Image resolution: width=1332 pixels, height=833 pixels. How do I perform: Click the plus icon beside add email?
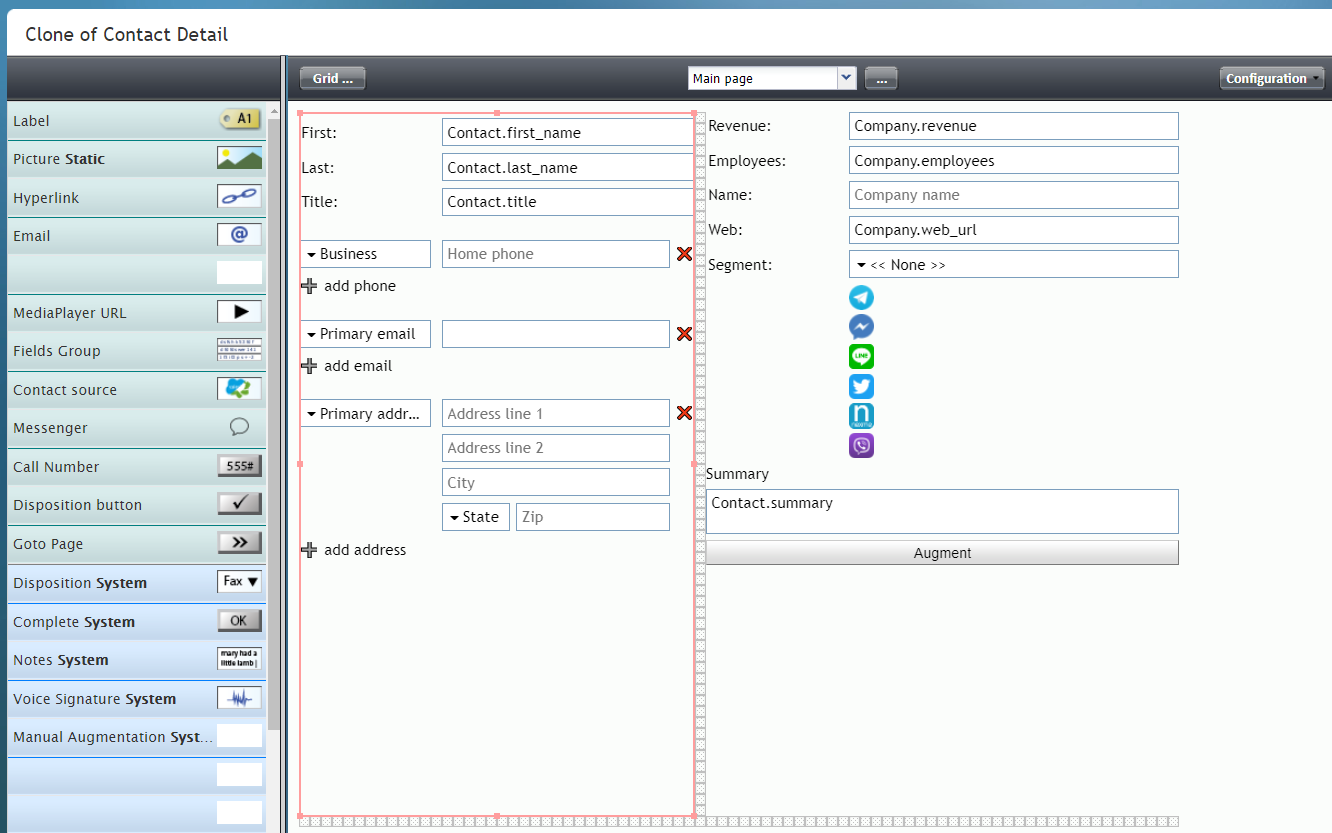tap(309, 366)
